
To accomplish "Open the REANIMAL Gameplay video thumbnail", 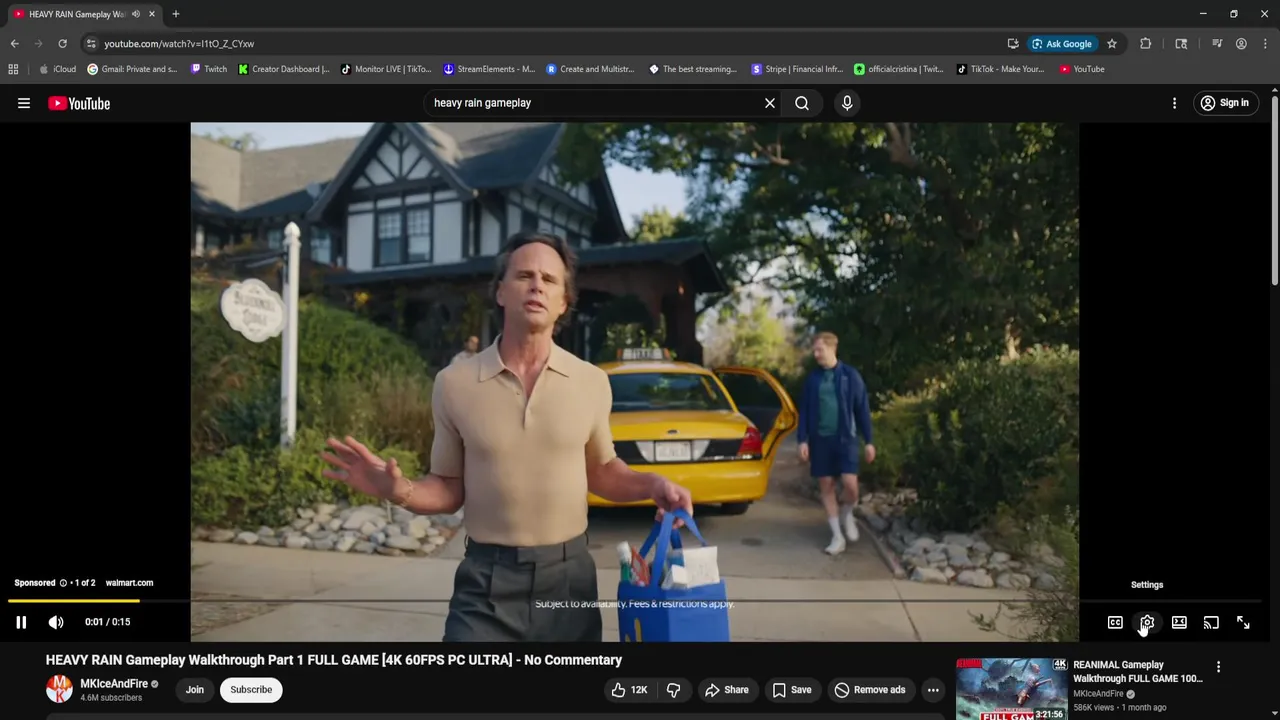I will point(1011,689).
